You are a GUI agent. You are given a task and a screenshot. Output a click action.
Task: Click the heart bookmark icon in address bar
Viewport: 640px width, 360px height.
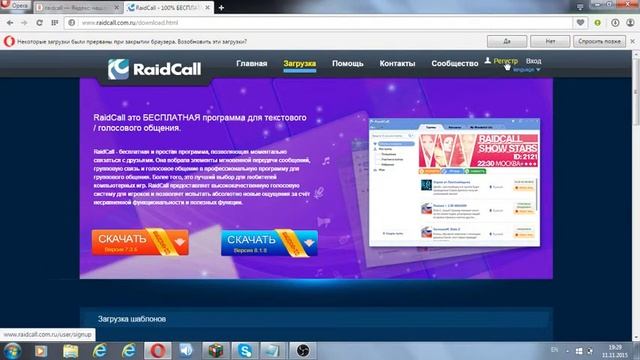click(580, 23)
